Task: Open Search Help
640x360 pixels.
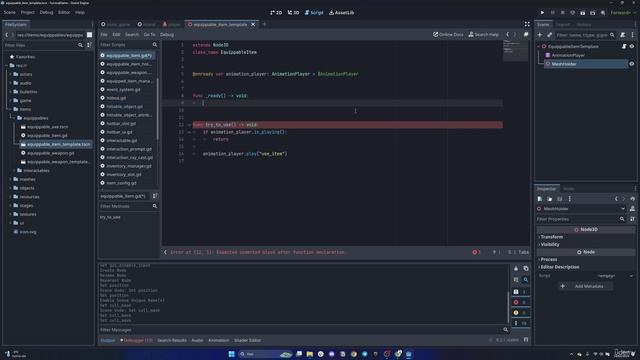Action: tap(484, 35)
